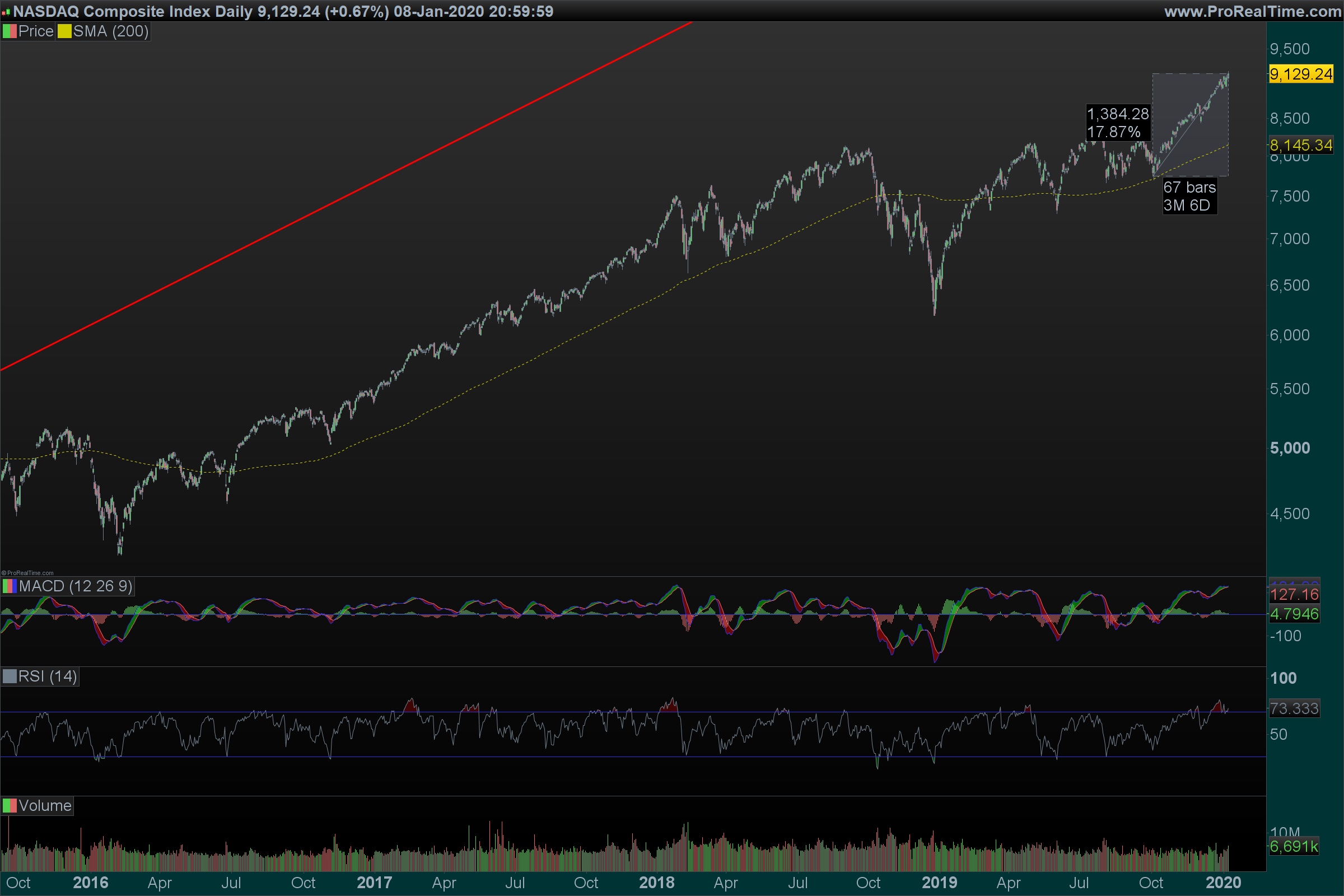Screen dimensions: 1344x896
Task: Select the RSI (14) panel label
Action: point(48,676)
